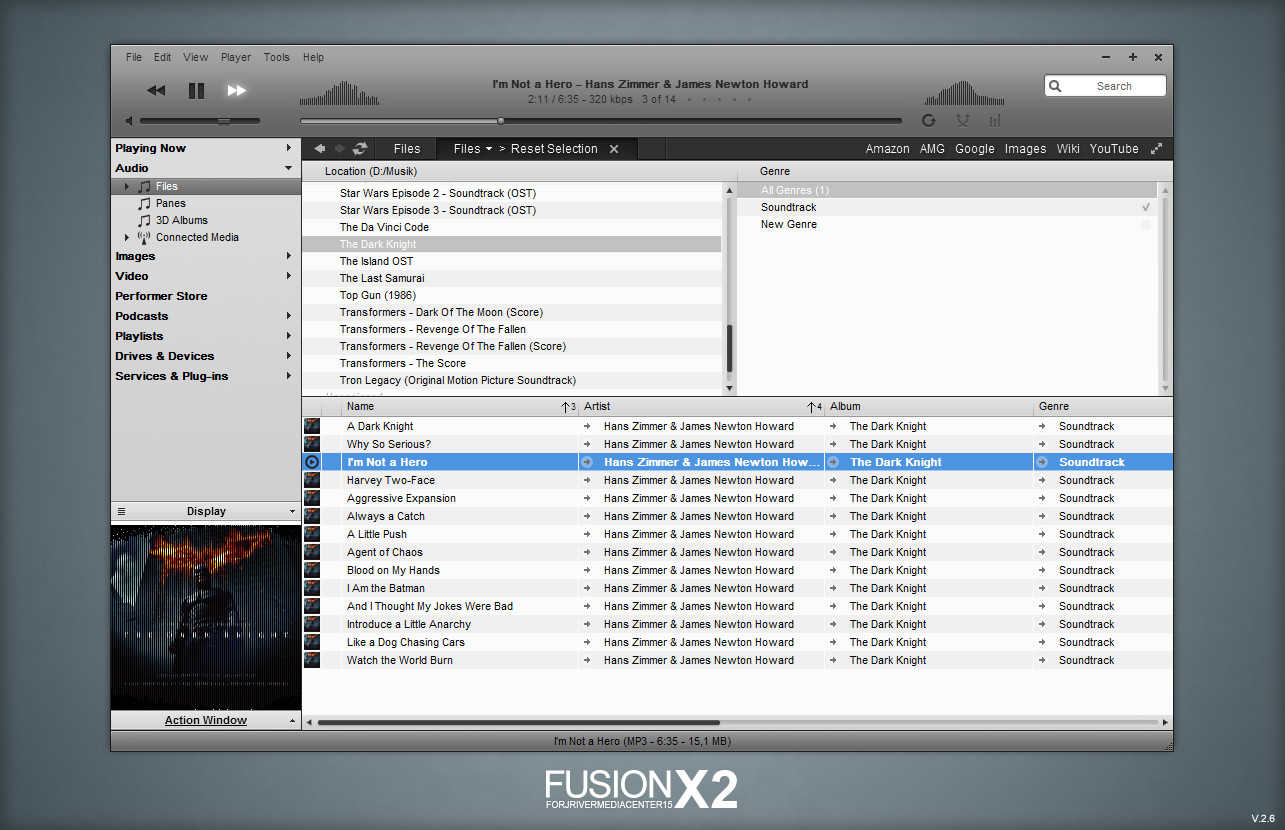Open the Files dropdown in the active tab
This screenshot has width=1285, height=830.
click(473, 148)
